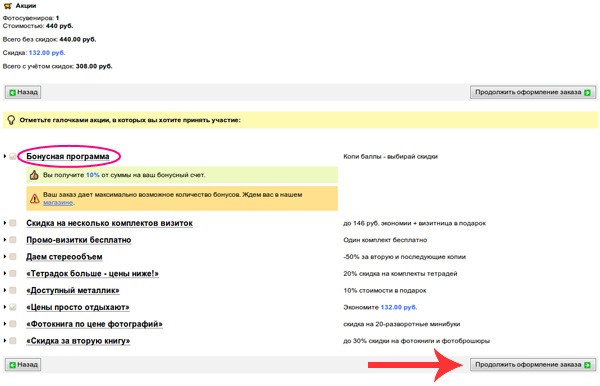The height and width of the screenshot is (386, 600).
Task: Click the 10% value in bonus message
Action: (93, 175)
